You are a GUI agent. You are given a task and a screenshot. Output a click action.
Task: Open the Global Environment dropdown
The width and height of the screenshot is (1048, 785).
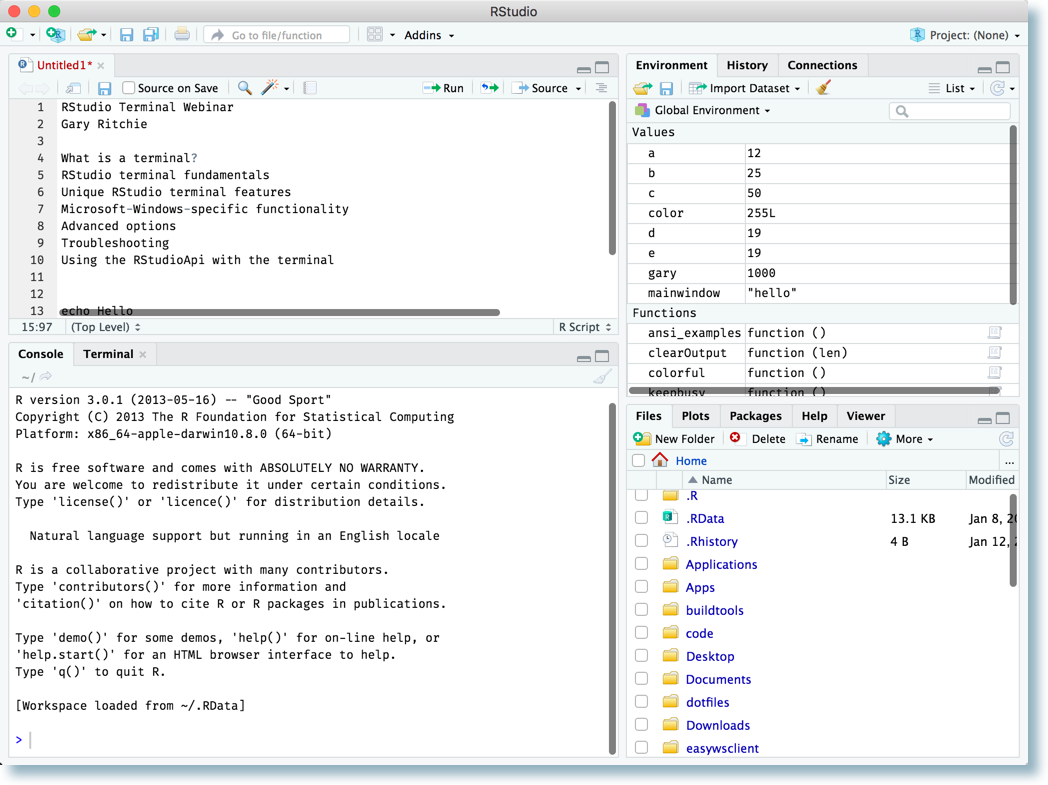point(702,110)
